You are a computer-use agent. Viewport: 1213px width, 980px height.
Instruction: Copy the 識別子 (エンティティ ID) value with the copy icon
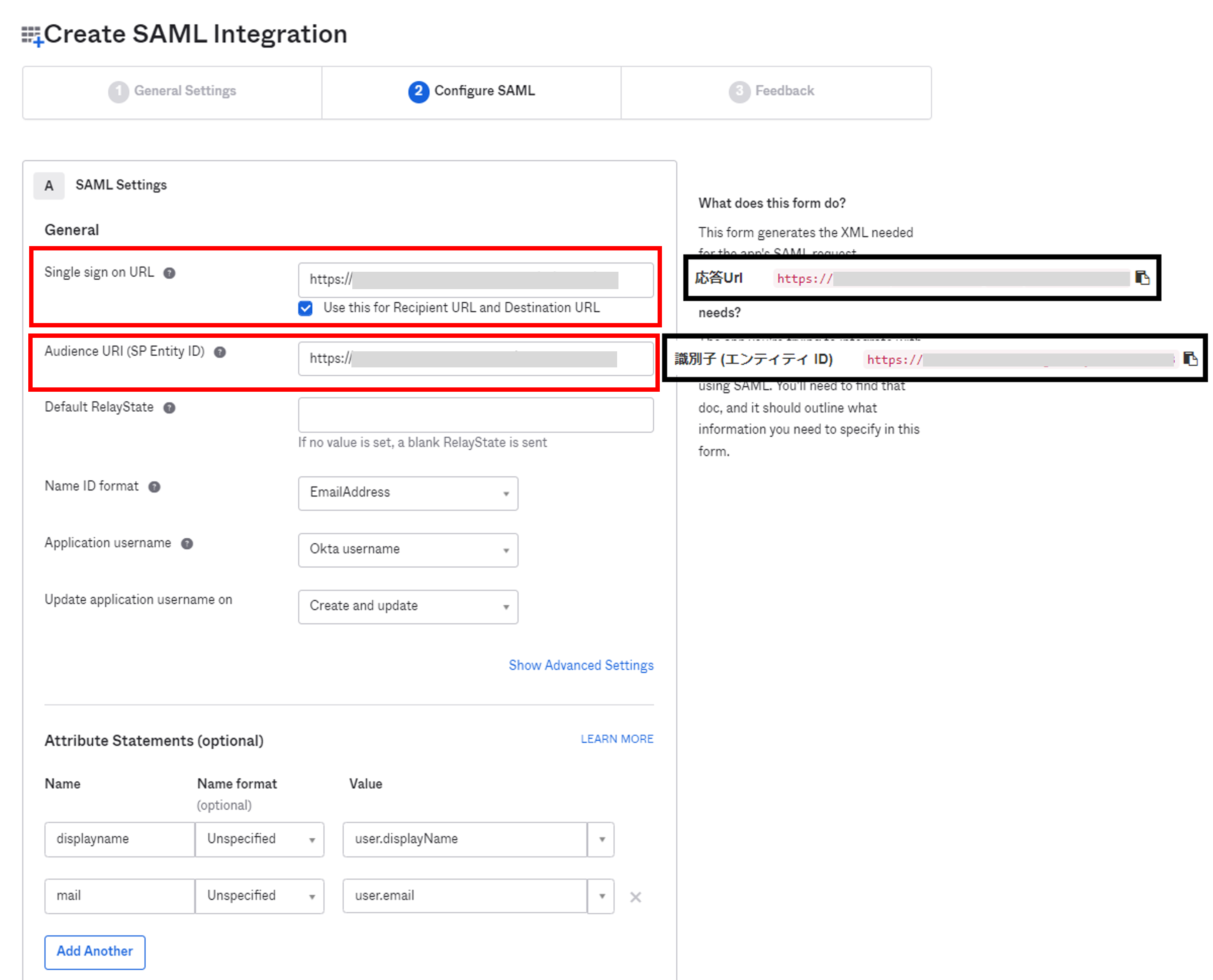(x=1190, y=358)
